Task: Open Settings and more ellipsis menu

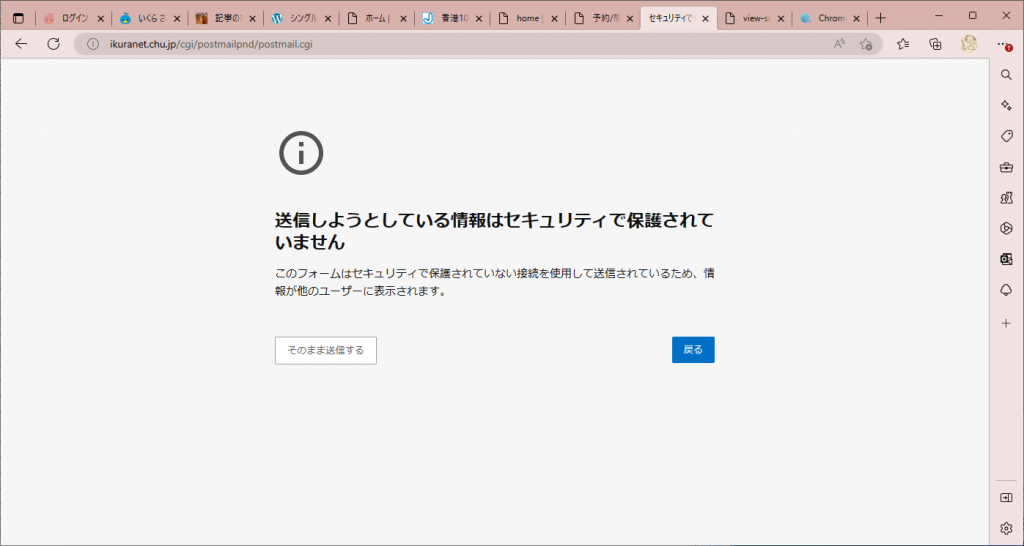Action: coord(1004,44)
